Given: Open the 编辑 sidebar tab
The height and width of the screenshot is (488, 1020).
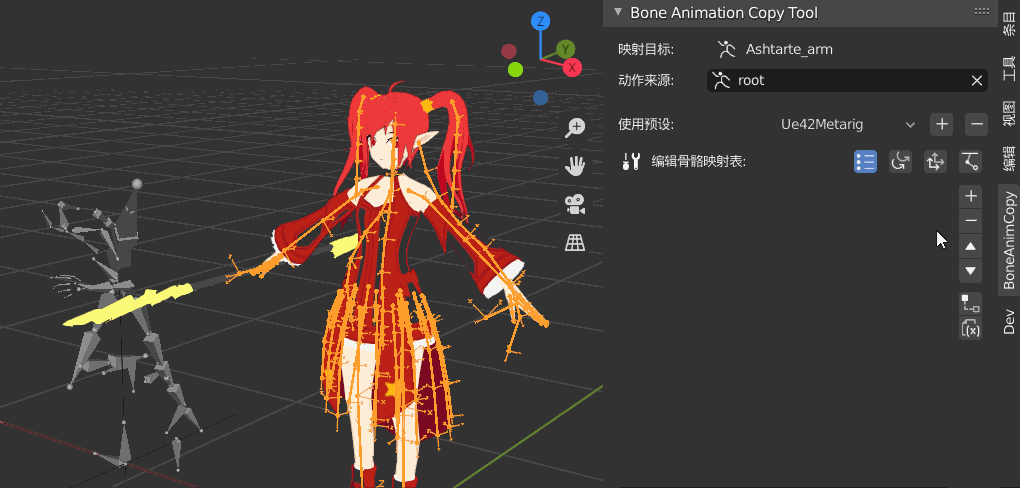Looking at the screenshot, I should [1009, 160].
